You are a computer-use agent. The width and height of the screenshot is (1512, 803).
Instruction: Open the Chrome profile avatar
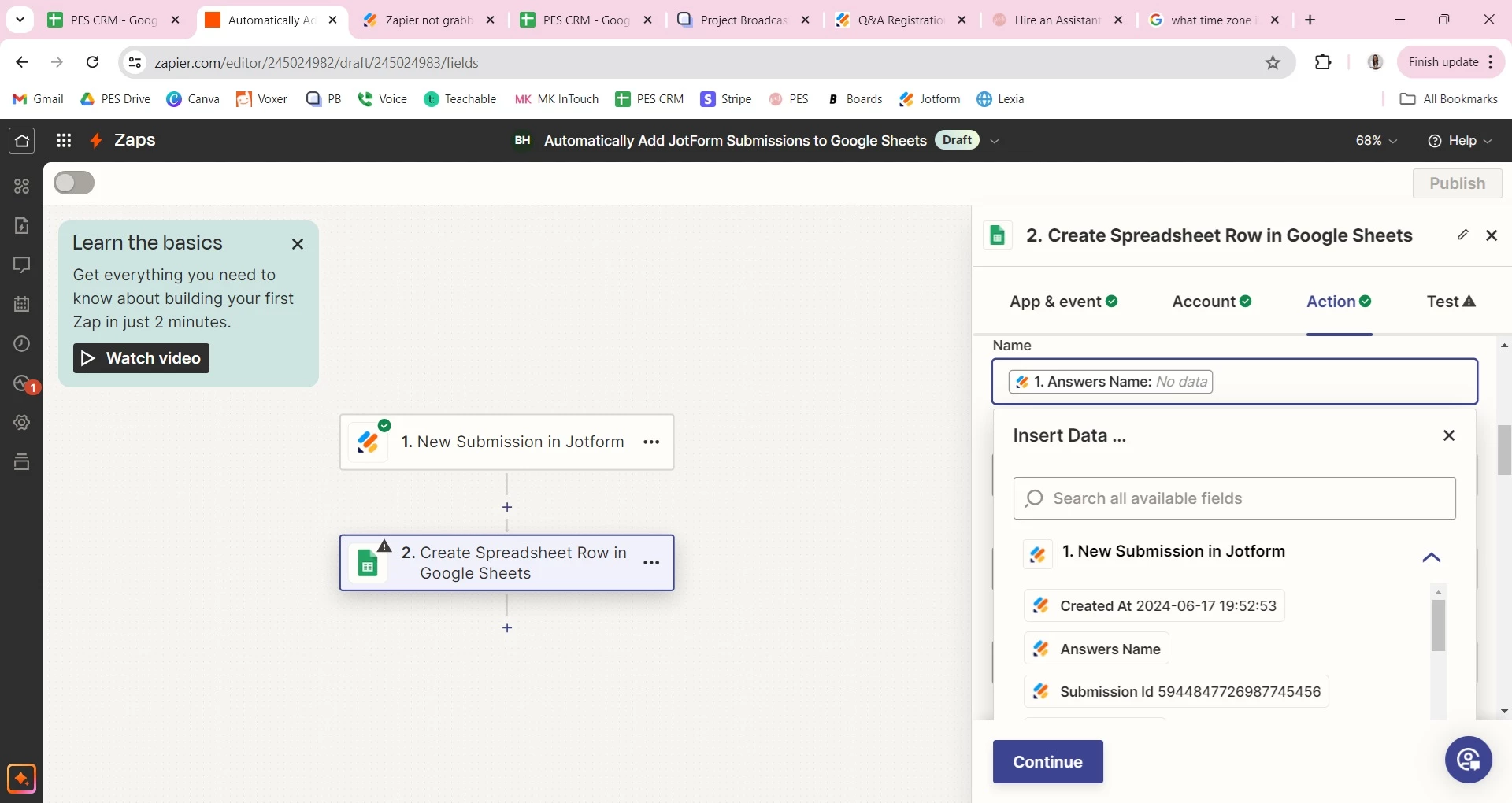tap(1375, 62)
